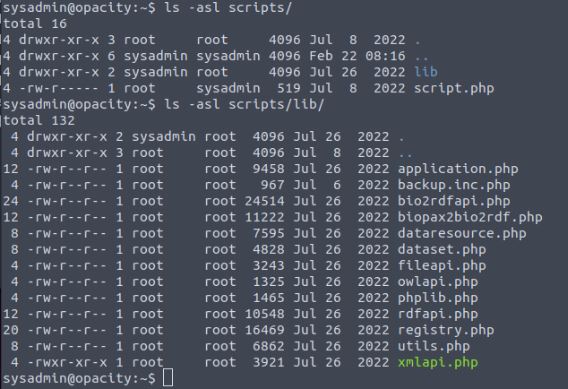The image size is (568, 389).
Task: Click the registry.php filename
Action: click(446, 330)
